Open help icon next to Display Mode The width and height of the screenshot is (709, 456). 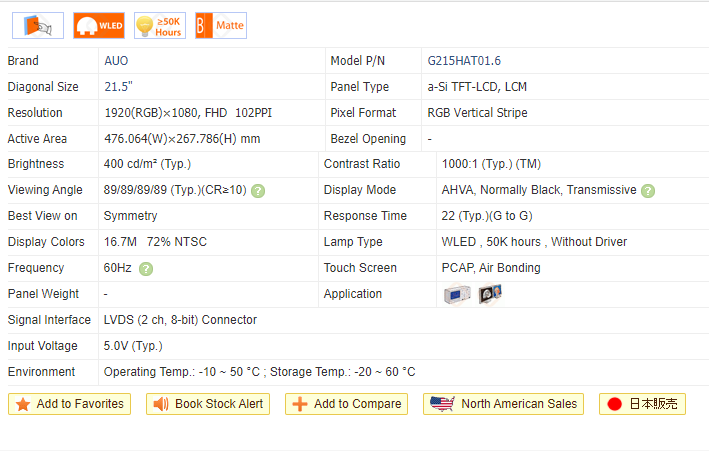(647, 191)
